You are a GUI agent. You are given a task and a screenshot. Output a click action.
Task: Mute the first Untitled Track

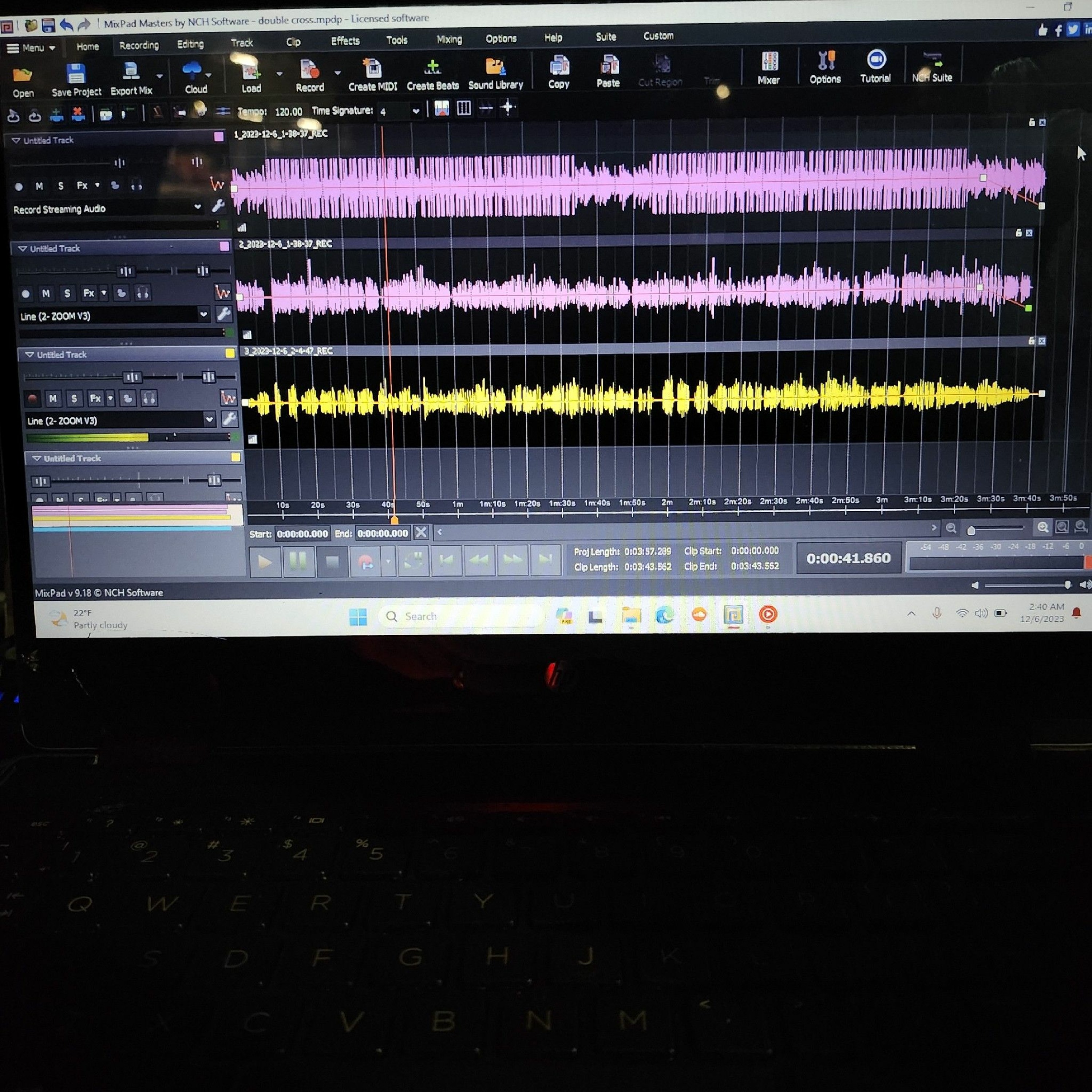point(39,186)
